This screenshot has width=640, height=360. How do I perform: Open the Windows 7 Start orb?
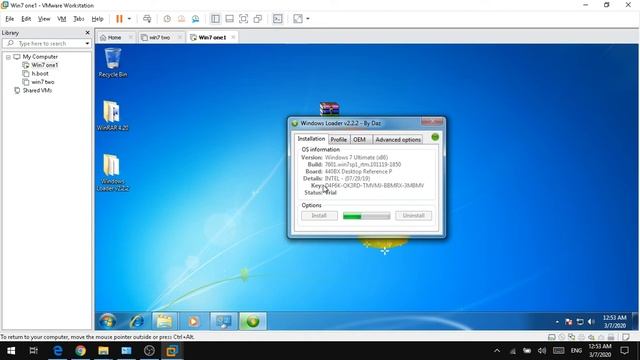tap(107, 321)
